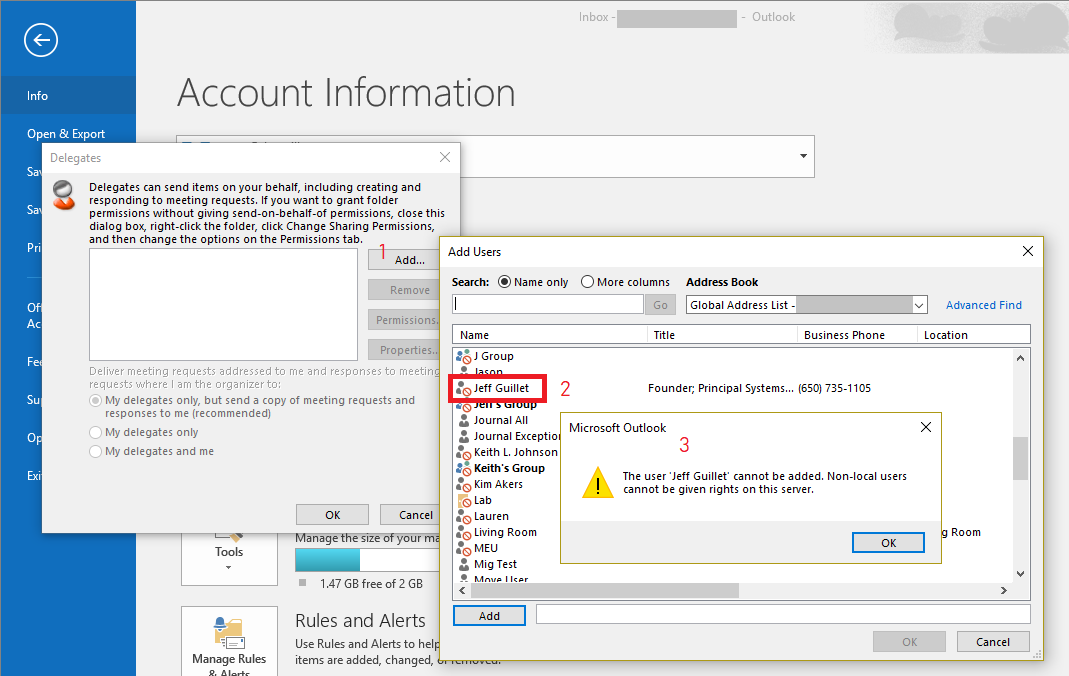
Task: Select MEU in the user list
Action: (486, 549)
